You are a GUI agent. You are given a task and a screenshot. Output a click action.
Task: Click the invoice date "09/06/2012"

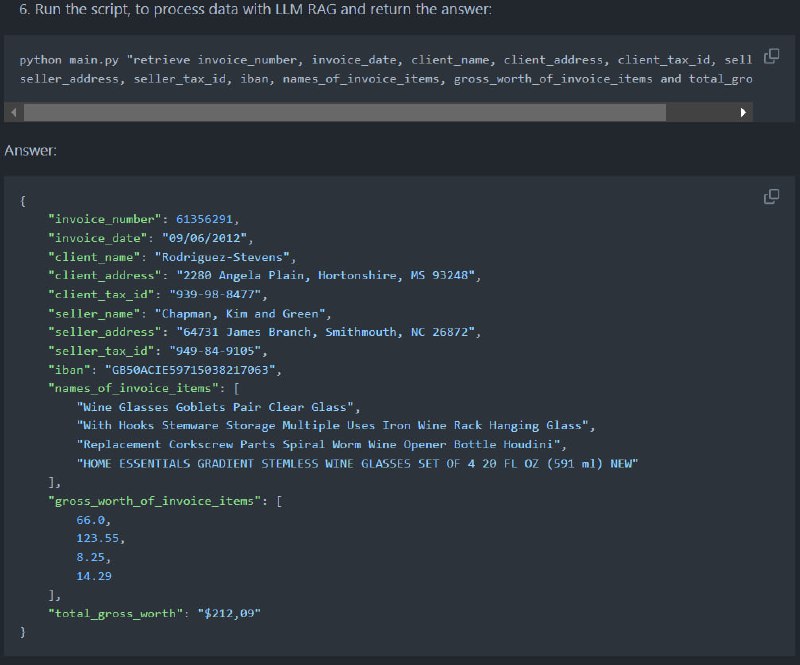[204, 238]
